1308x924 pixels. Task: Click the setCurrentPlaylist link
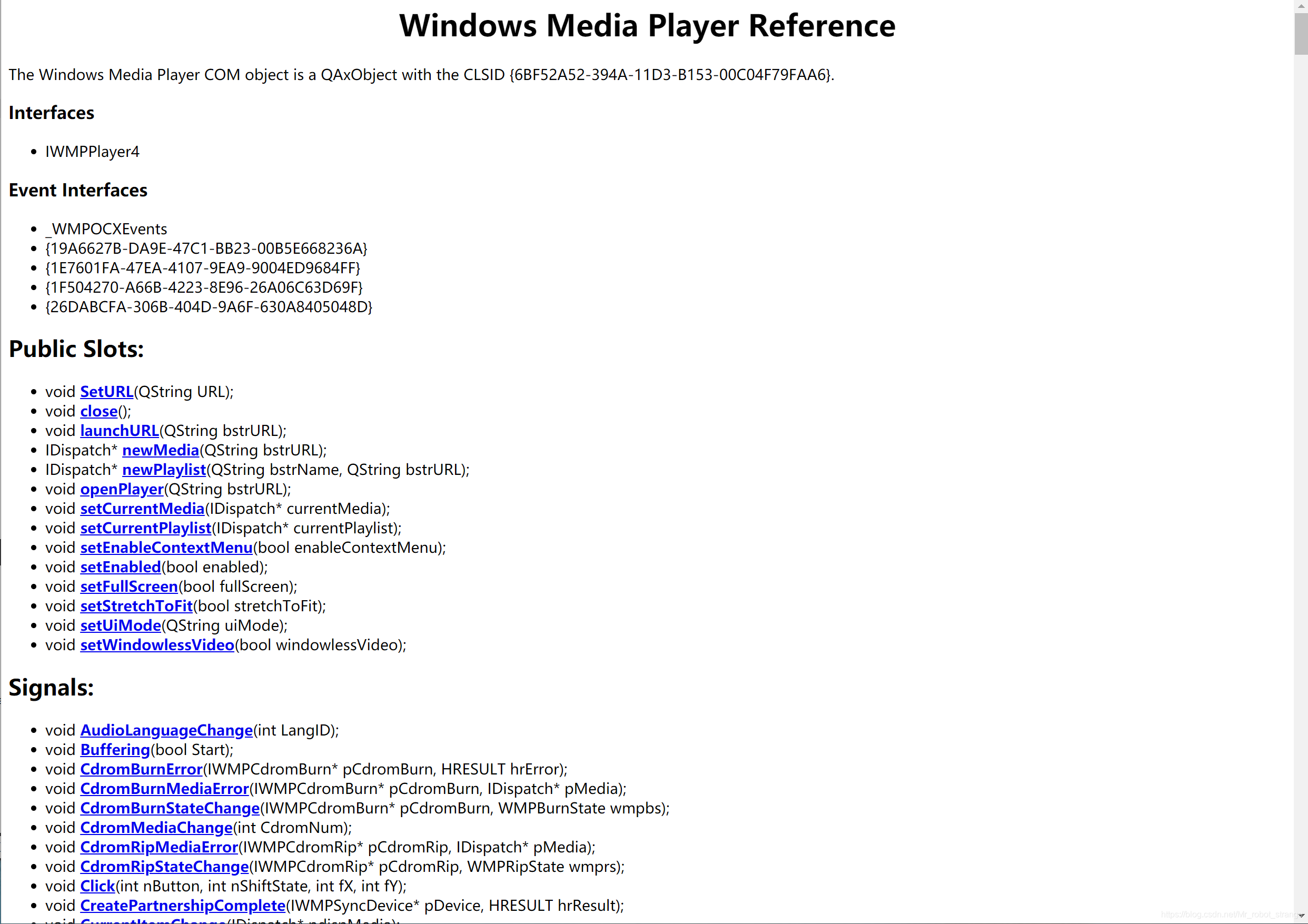[x=146, y=528]
